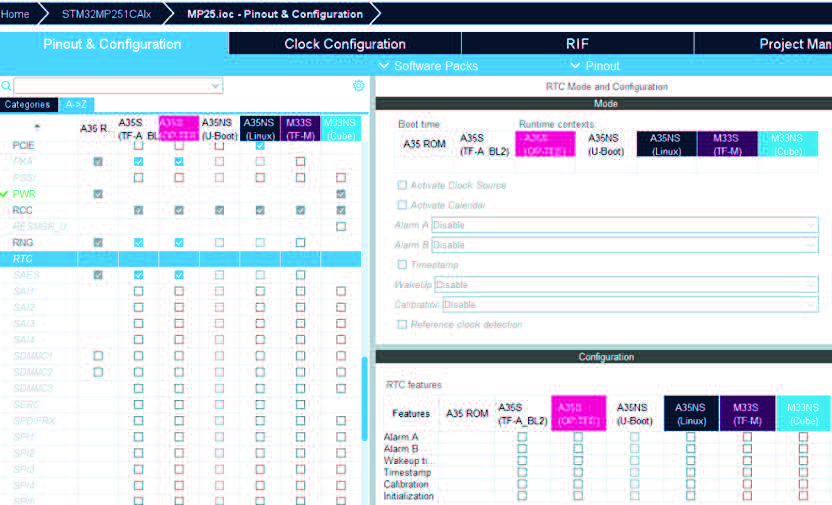Check Alarm A for A35NS (Linux)

690,437
